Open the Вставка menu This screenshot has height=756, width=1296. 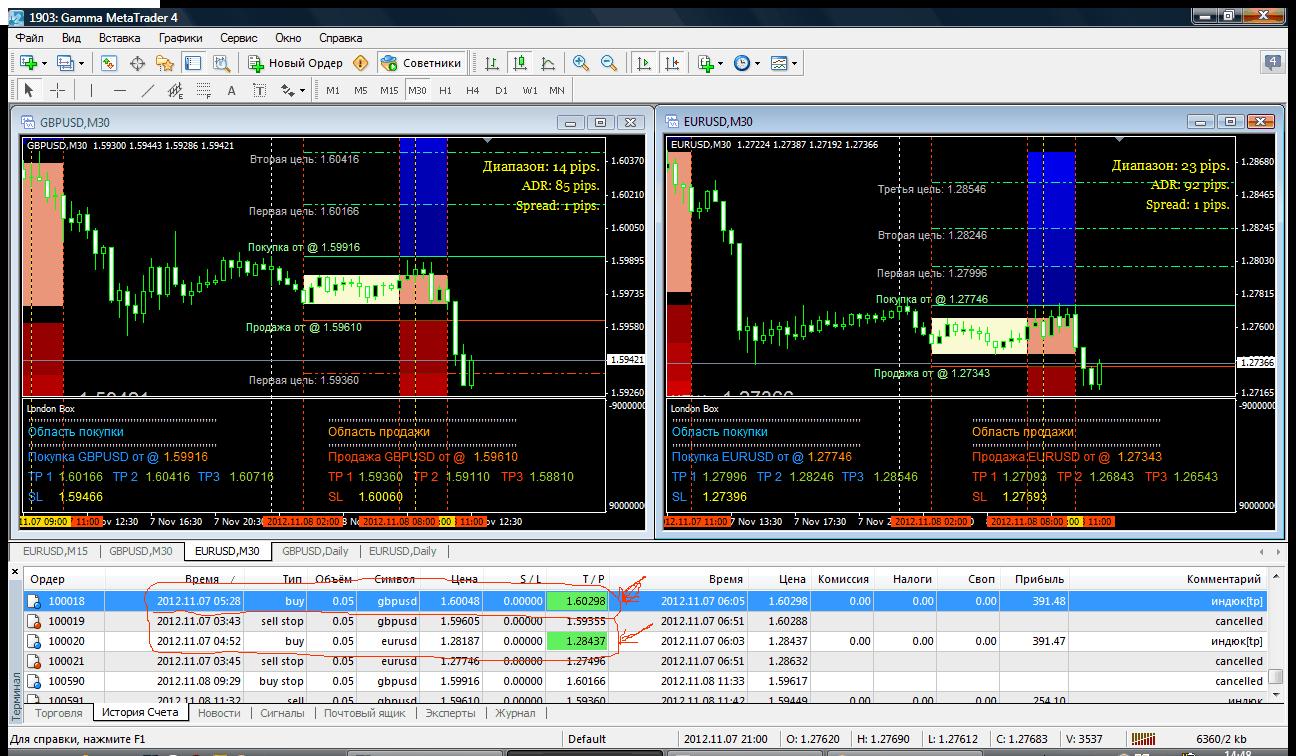pyautogui.click(x=120, y=38)
